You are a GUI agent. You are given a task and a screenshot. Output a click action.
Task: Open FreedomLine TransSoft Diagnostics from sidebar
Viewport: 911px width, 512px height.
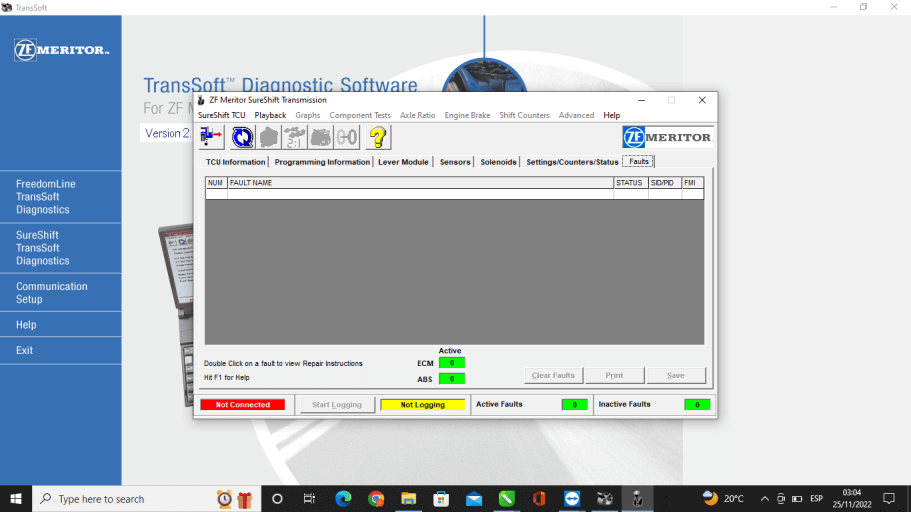pyautogui.click(x=46, y=197)
